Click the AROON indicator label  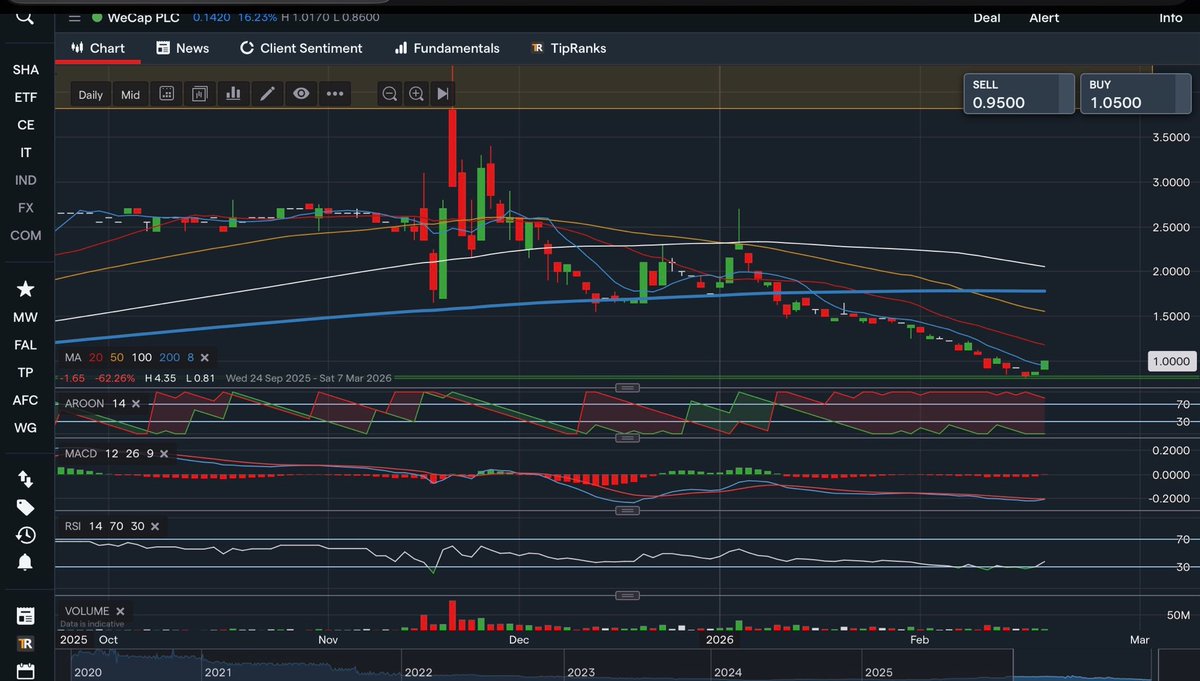coord(86,403)
